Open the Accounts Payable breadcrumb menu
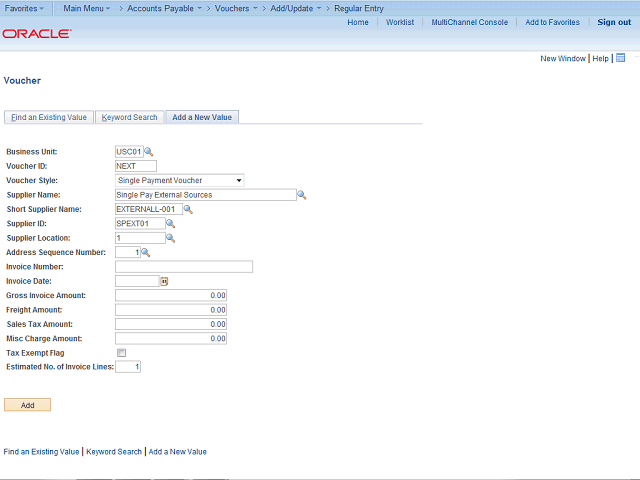The image size is (640, 480). (x=164, y=8)
